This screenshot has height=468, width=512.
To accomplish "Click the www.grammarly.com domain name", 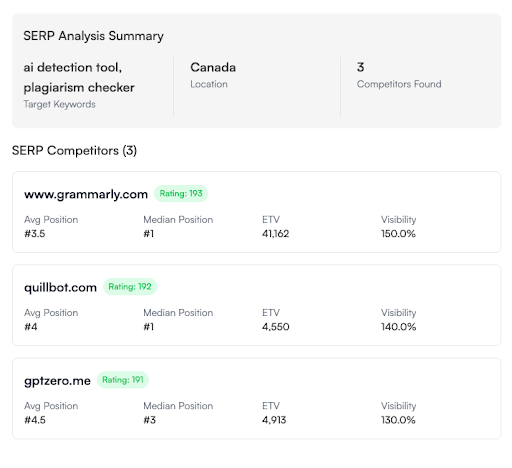I will [x=86, y=194].
